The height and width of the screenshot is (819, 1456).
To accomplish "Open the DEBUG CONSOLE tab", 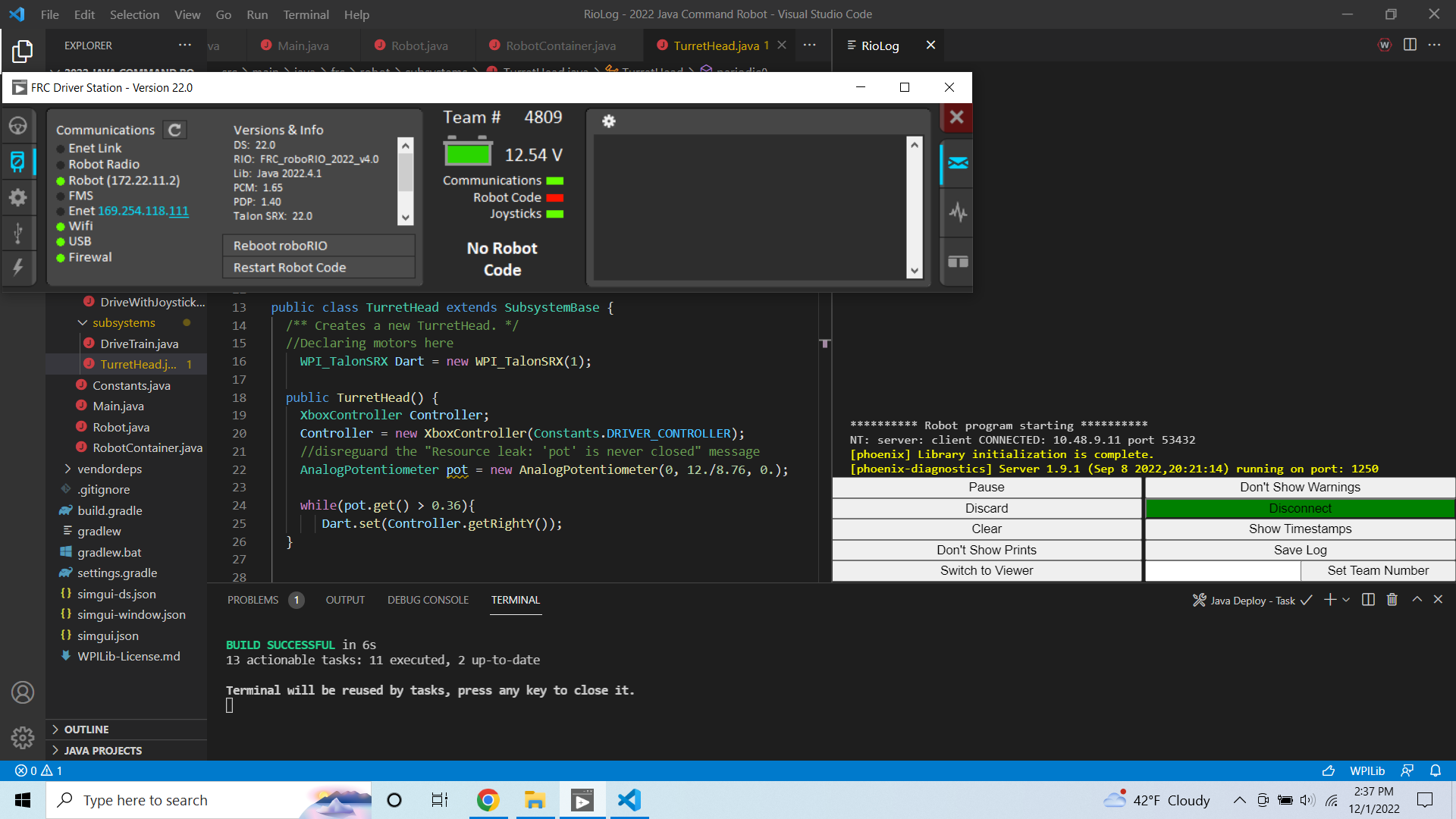I will pyautogui.click(x=428, y=600).
